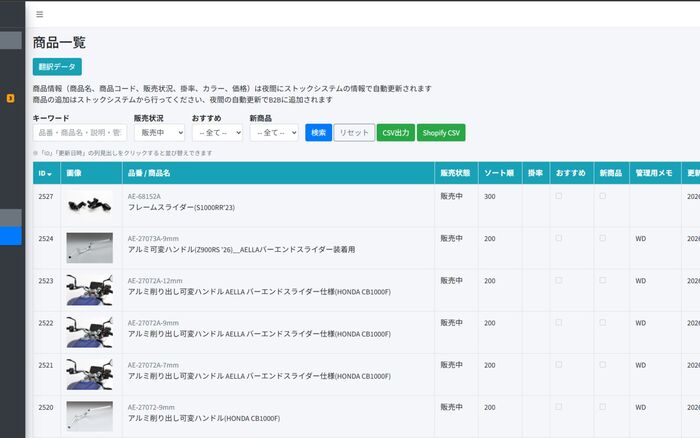
Task: Open thumbnail of product ID 2520
Action: pos(90,417)
